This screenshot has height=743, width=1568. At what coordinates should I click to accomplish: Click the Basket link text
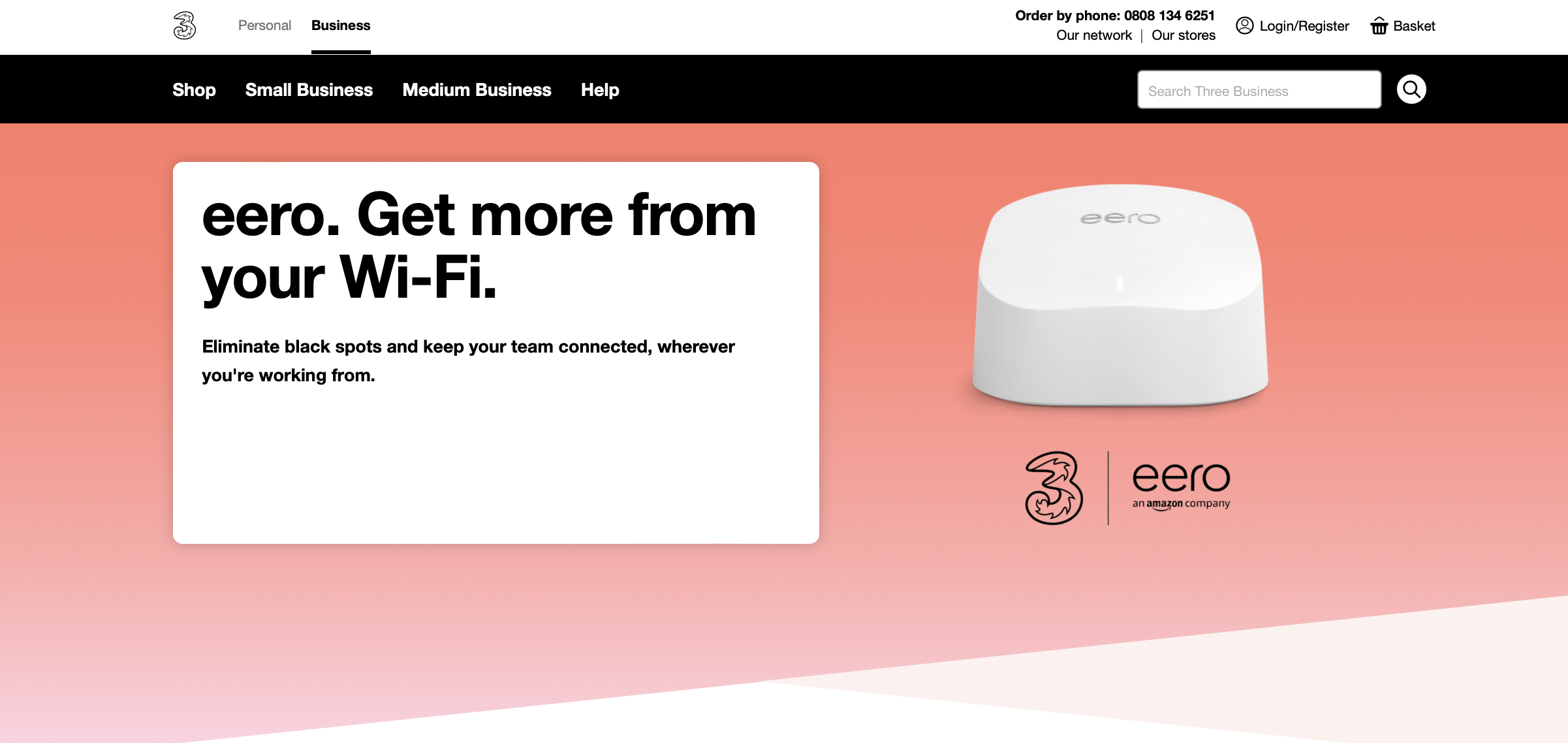click(x=1414, y=26)
